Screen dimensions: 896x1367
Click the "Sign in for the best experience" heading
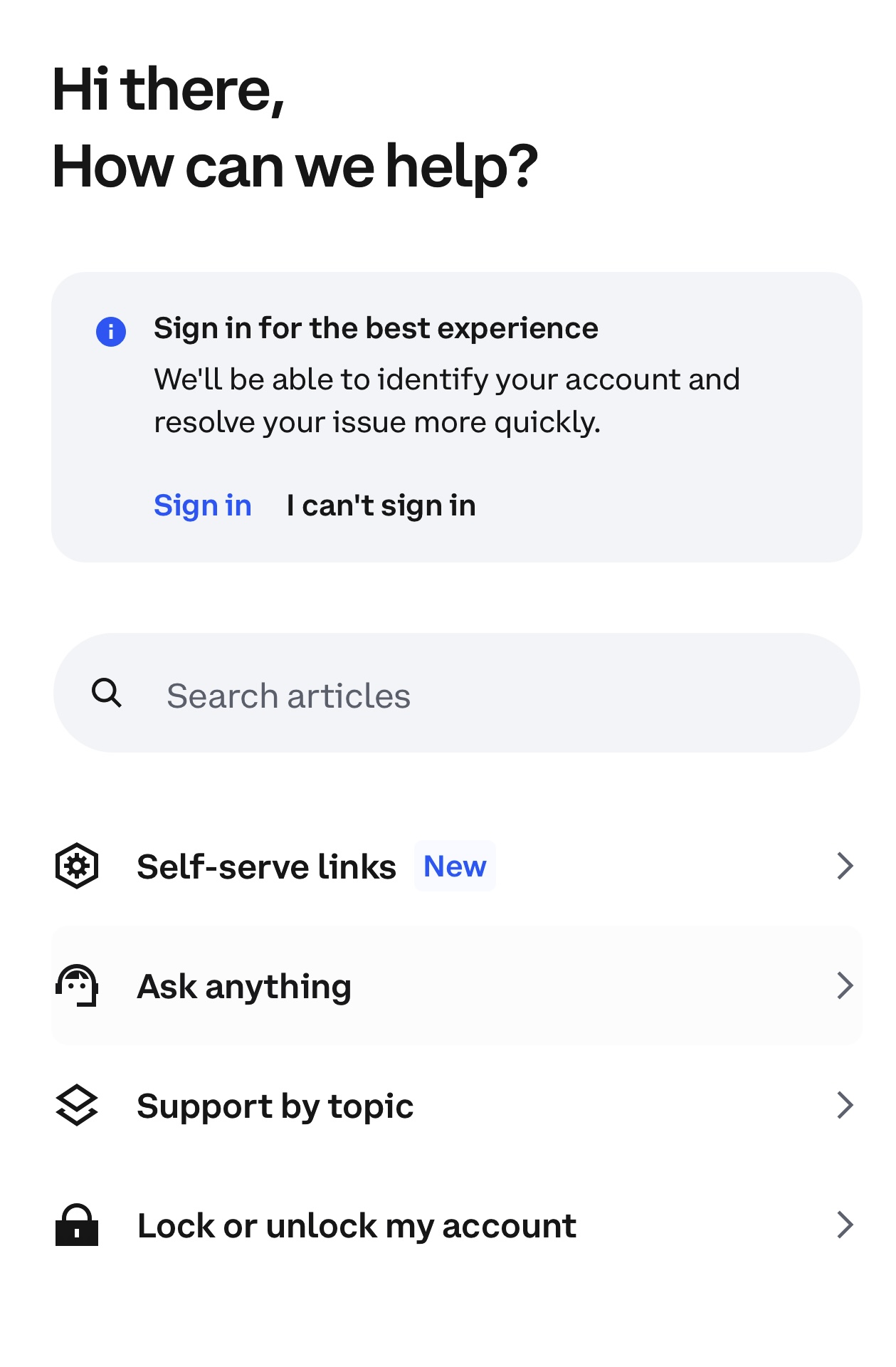tap(376, 328)
